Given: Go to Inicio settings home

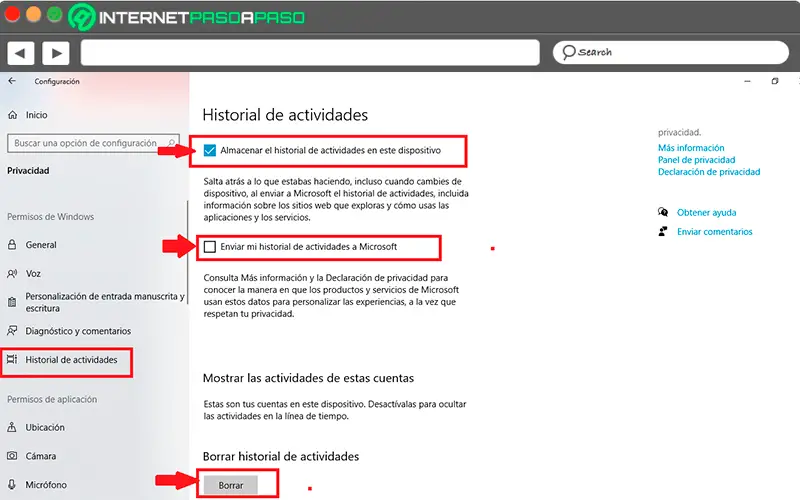Looking at the screenshot, I should pyautogui.click(x=36, y=115).
